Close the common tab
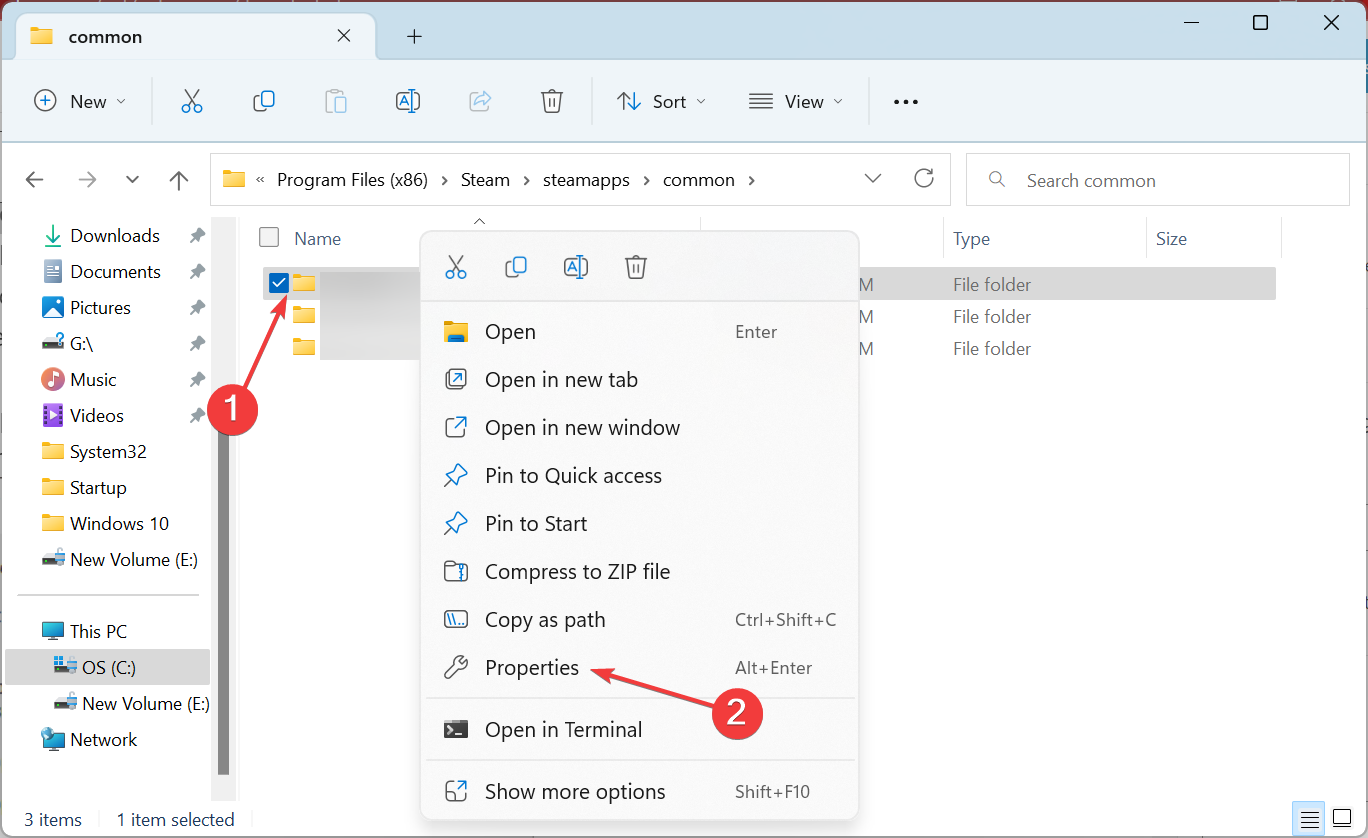This screenshot has height=838, width=1368. coord(344,36)
